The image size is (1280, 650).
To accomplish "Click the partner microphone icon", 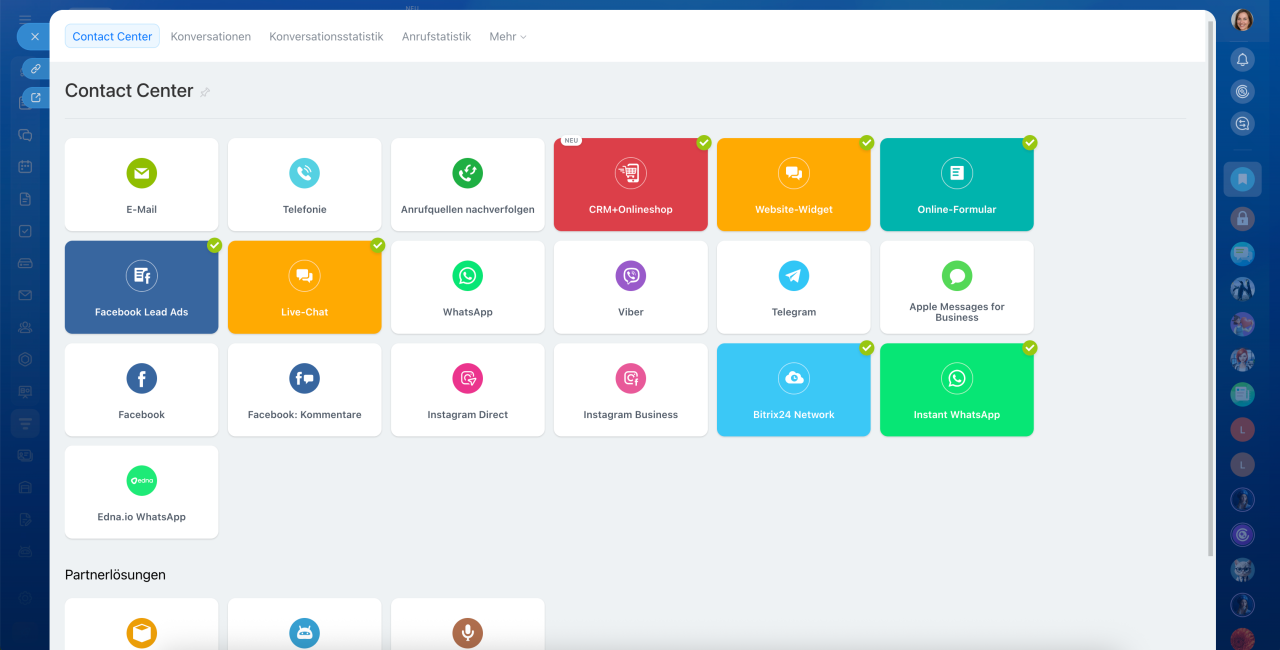I will (x=467, y=633).
